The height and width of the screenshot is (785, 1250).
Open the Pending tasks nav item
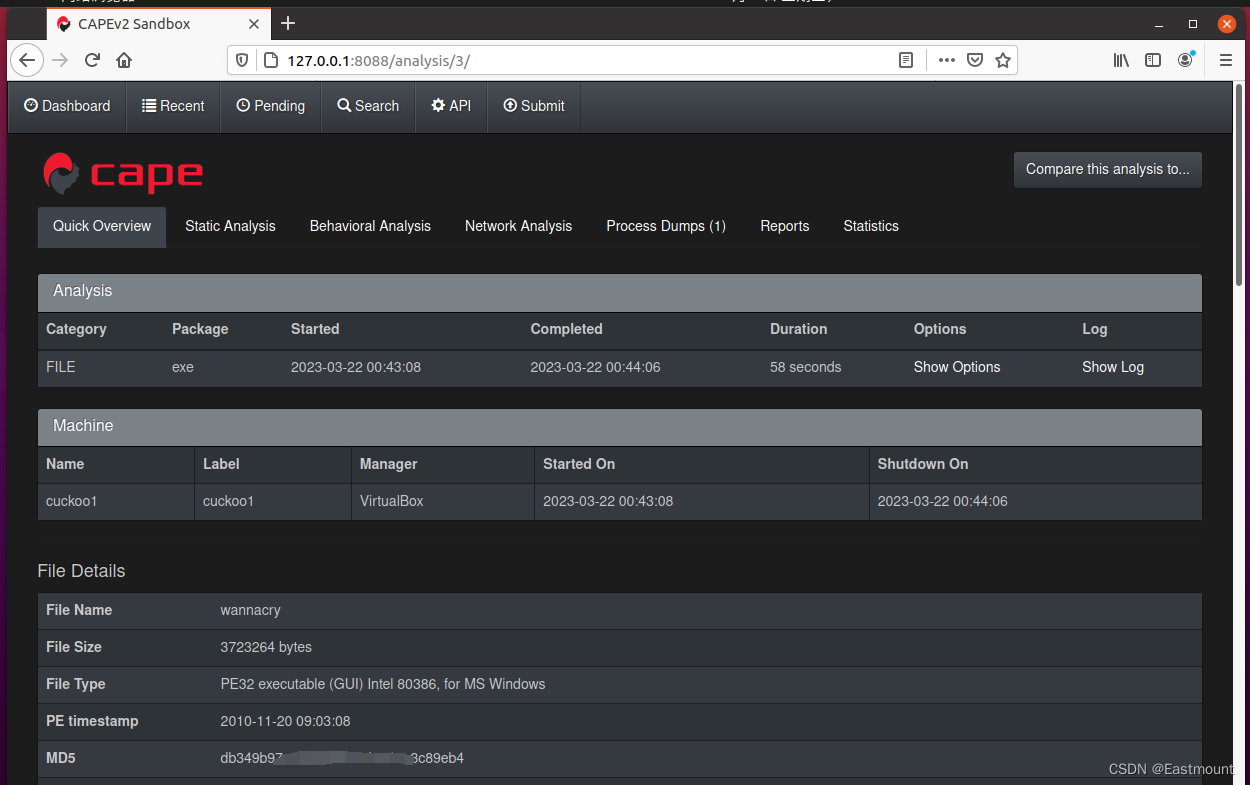[271, 106]
